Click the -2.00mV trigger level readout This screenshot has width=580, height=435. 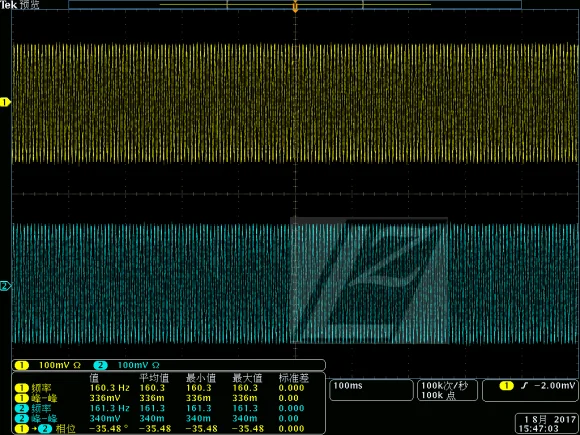click(554, 386)
